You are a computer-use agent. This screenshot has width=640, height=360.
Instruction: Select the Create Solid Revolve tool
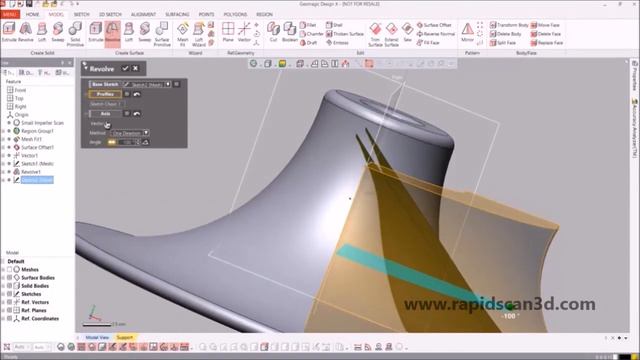[26, 32]
